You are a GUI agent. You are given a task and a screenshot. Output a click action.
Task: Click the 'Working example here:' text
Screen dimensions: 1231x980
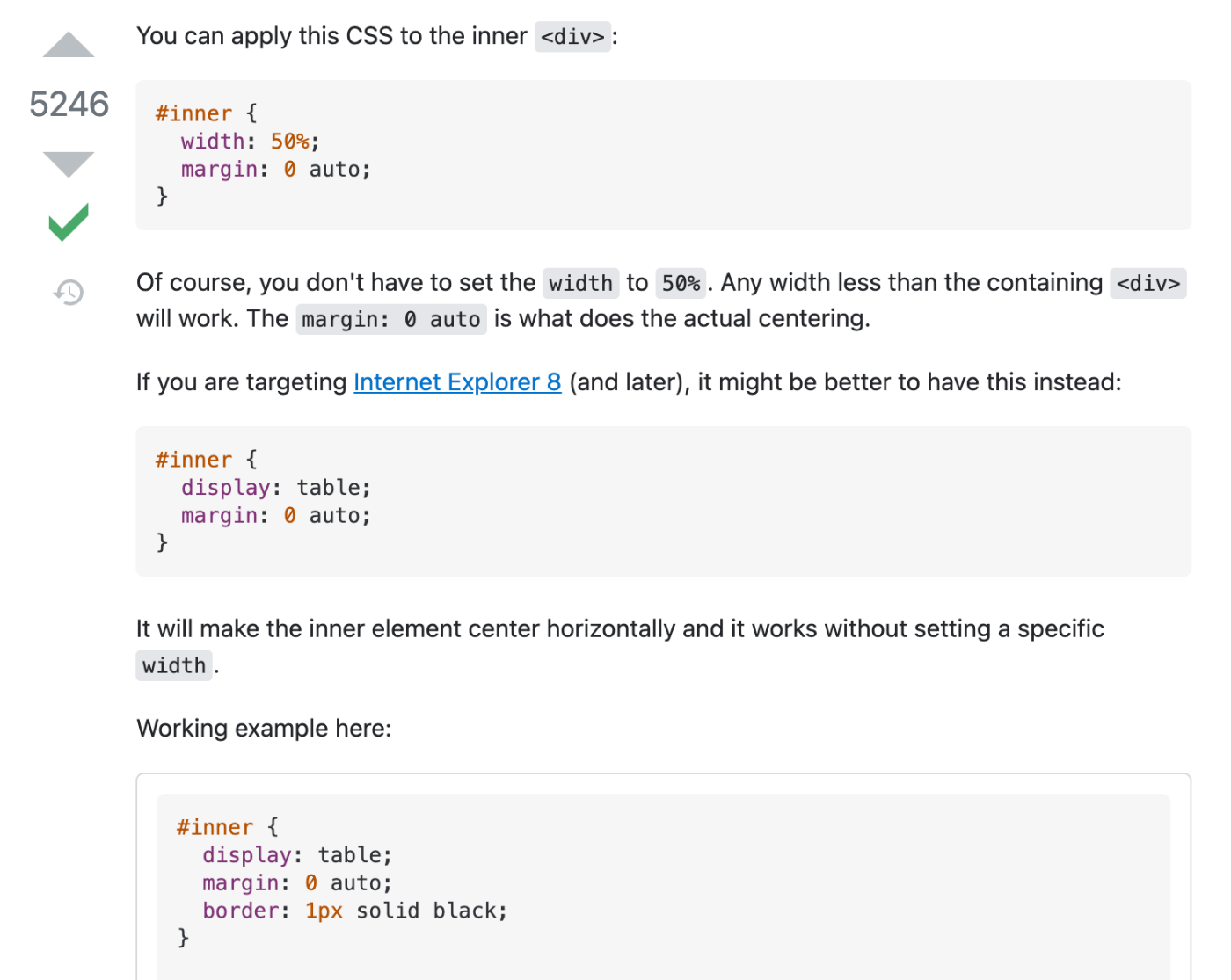[x=264, y=729]
